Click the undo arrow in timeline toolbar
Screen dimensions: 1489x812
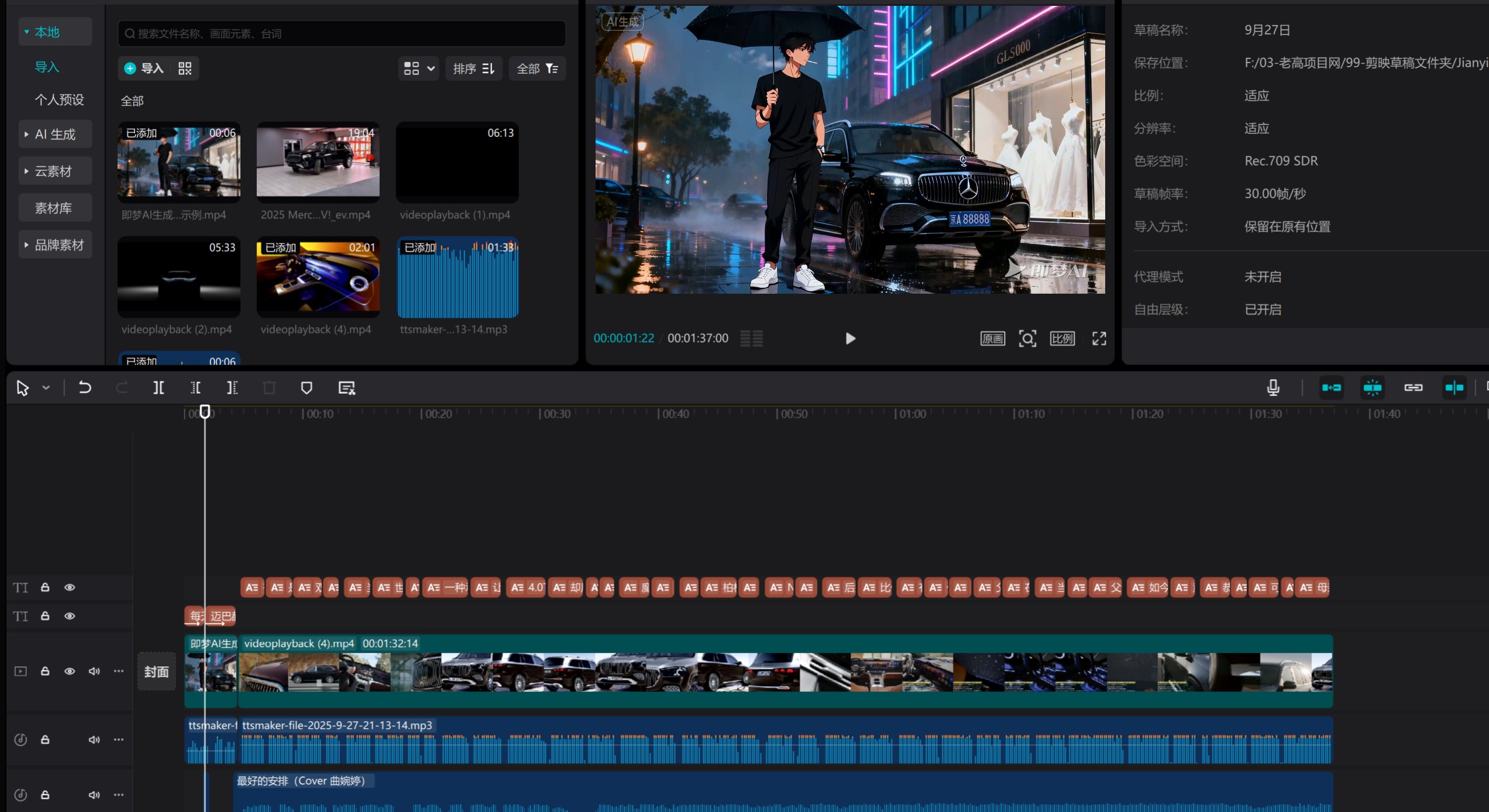(85, 388)
